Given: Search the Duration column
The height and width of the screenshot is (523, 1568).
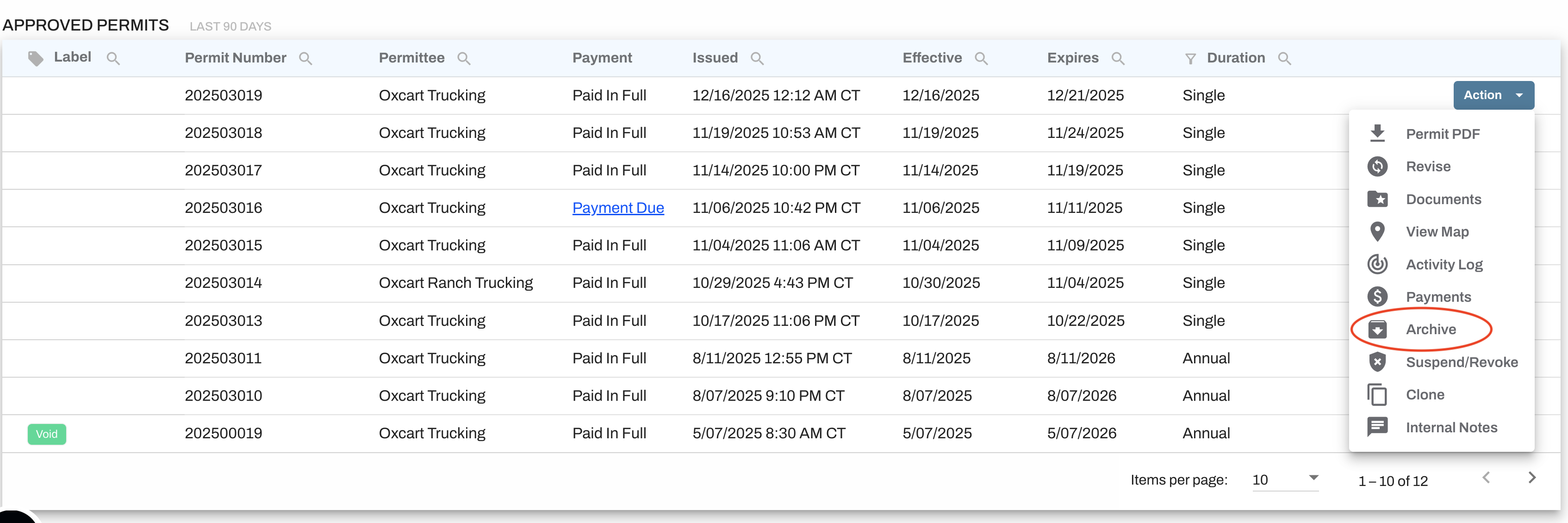Looking at the screenshot, I should 1285,58.
